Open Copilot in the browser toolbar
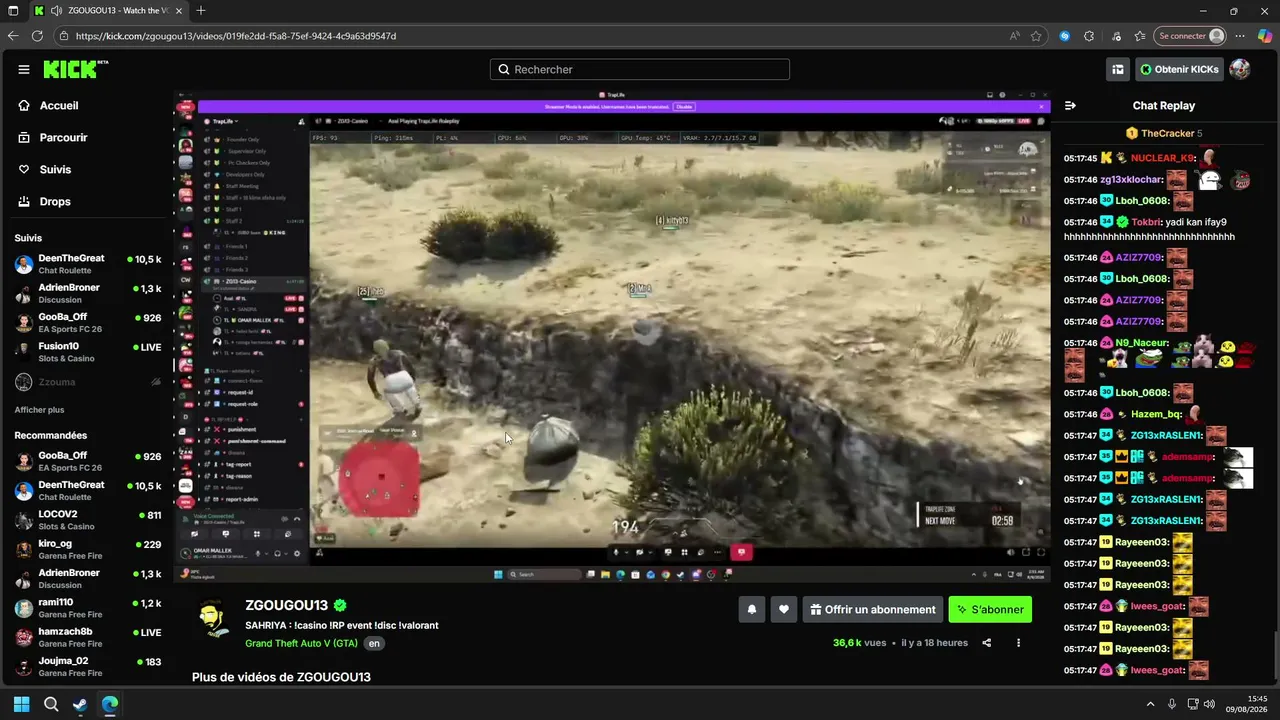The height and width of the screenshot is (720, 1280). [1265, 36]
